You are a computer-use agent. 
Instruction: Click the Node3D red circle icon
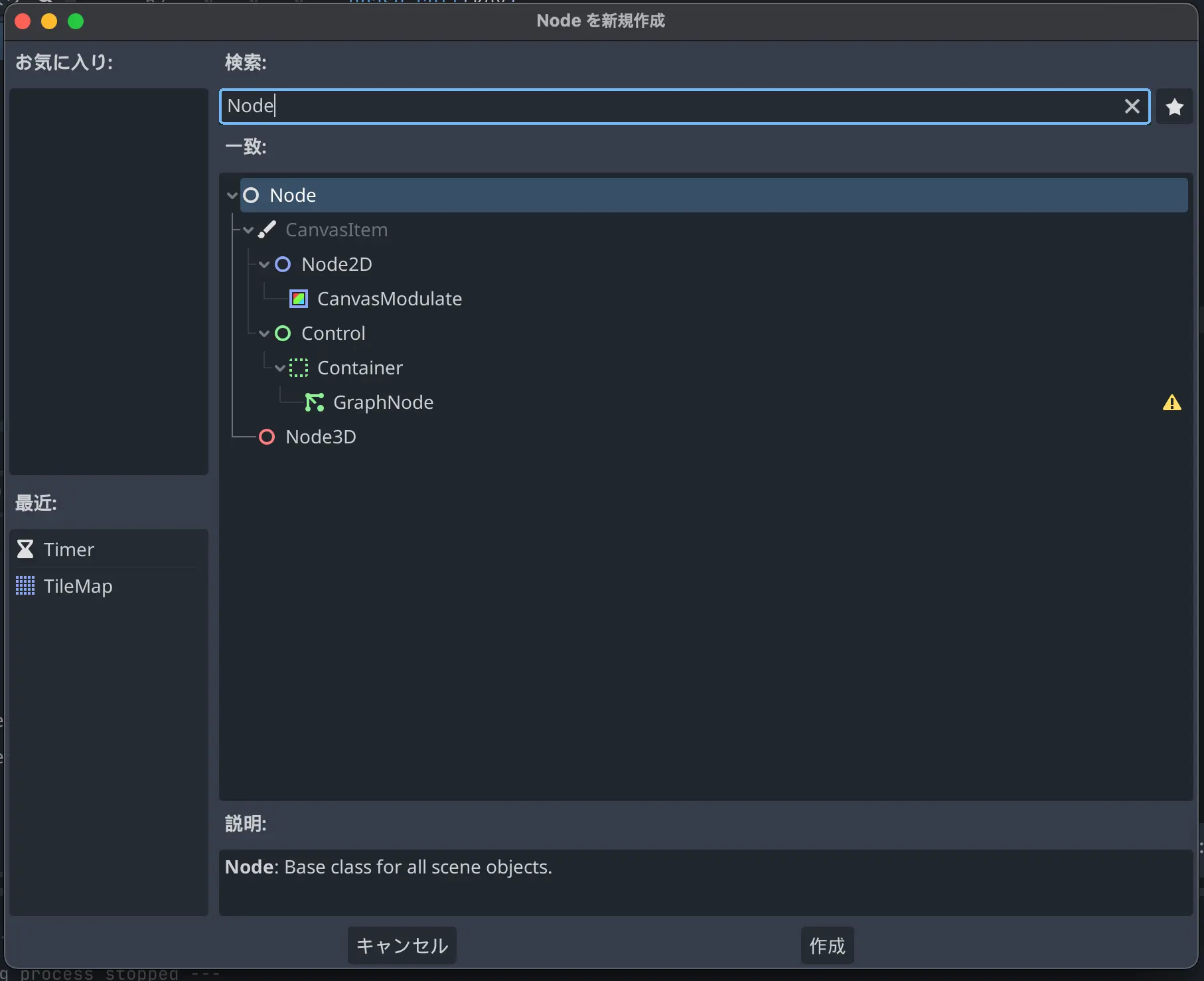coord(267,437)
